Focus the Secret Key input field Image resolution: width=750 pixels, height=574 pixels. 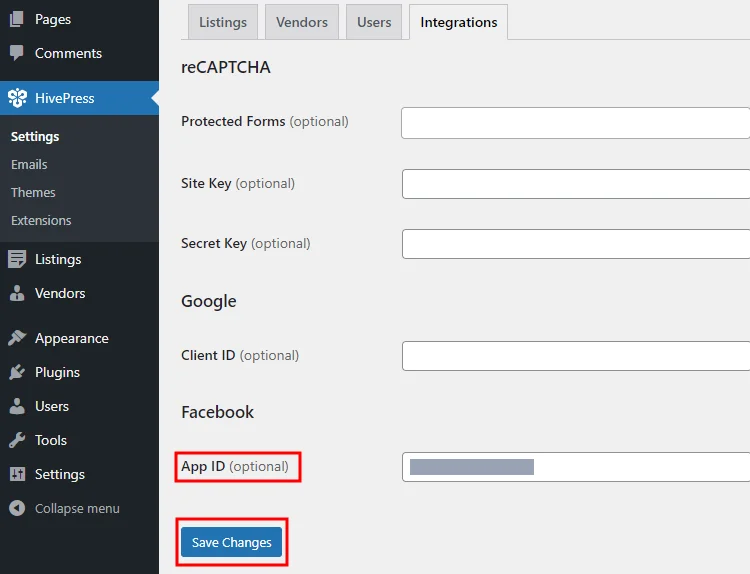point(576,244)
